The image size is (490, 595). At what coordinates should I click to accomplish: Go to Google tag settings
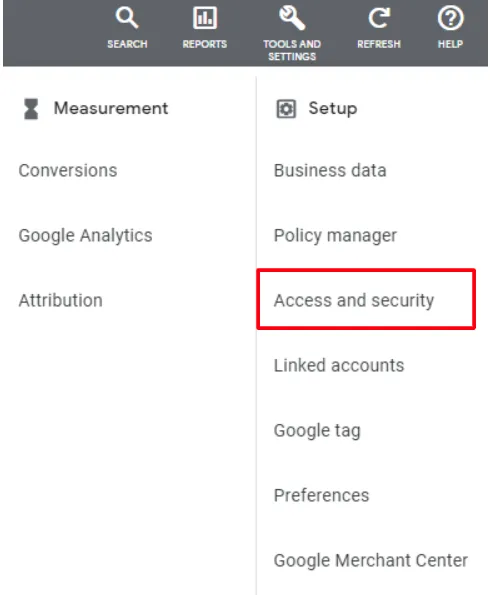317,431
